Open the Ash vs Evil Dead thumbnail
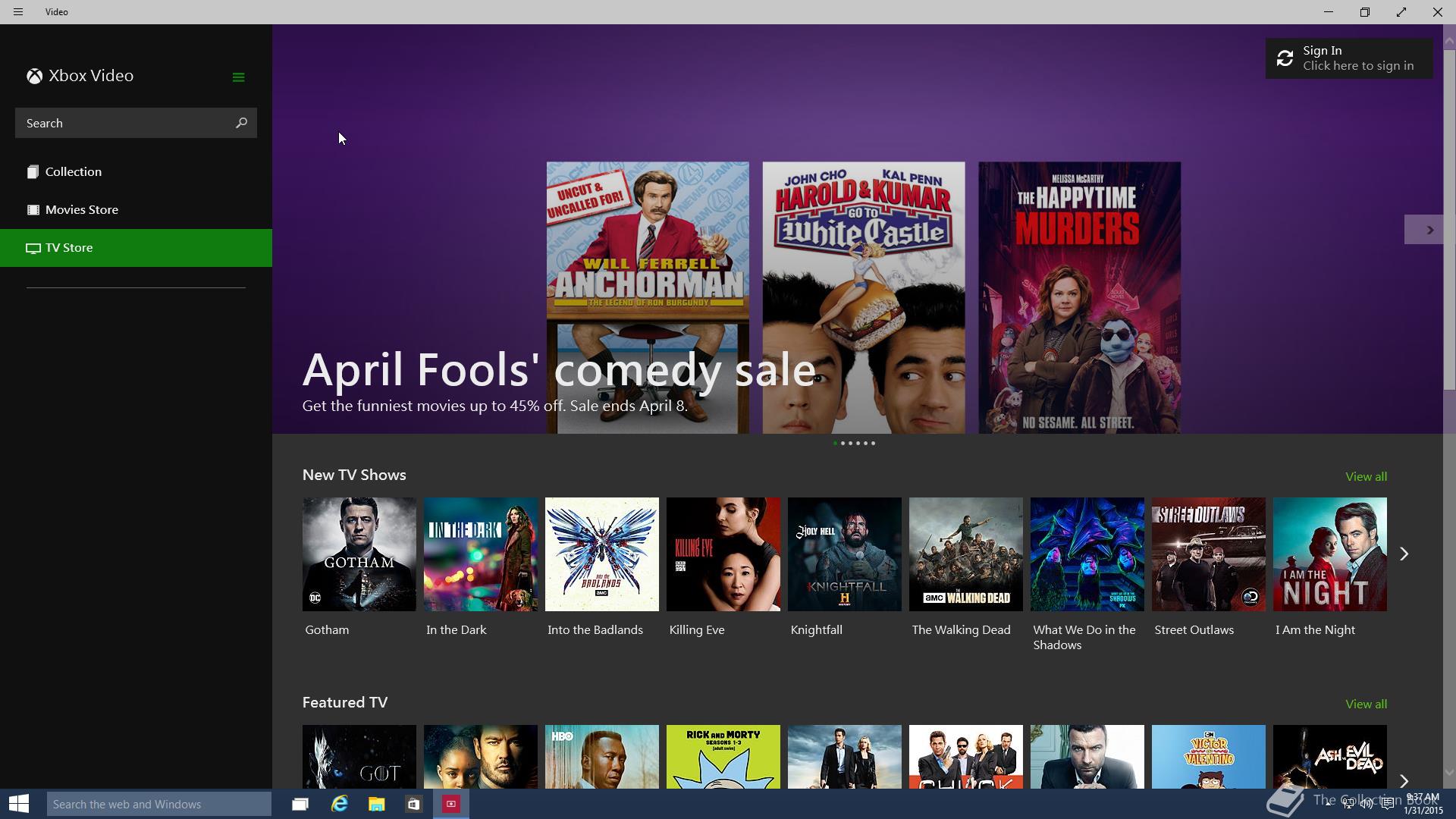Image resolution: width=1456 pixels, height=819 pixels. (1330, 757)
